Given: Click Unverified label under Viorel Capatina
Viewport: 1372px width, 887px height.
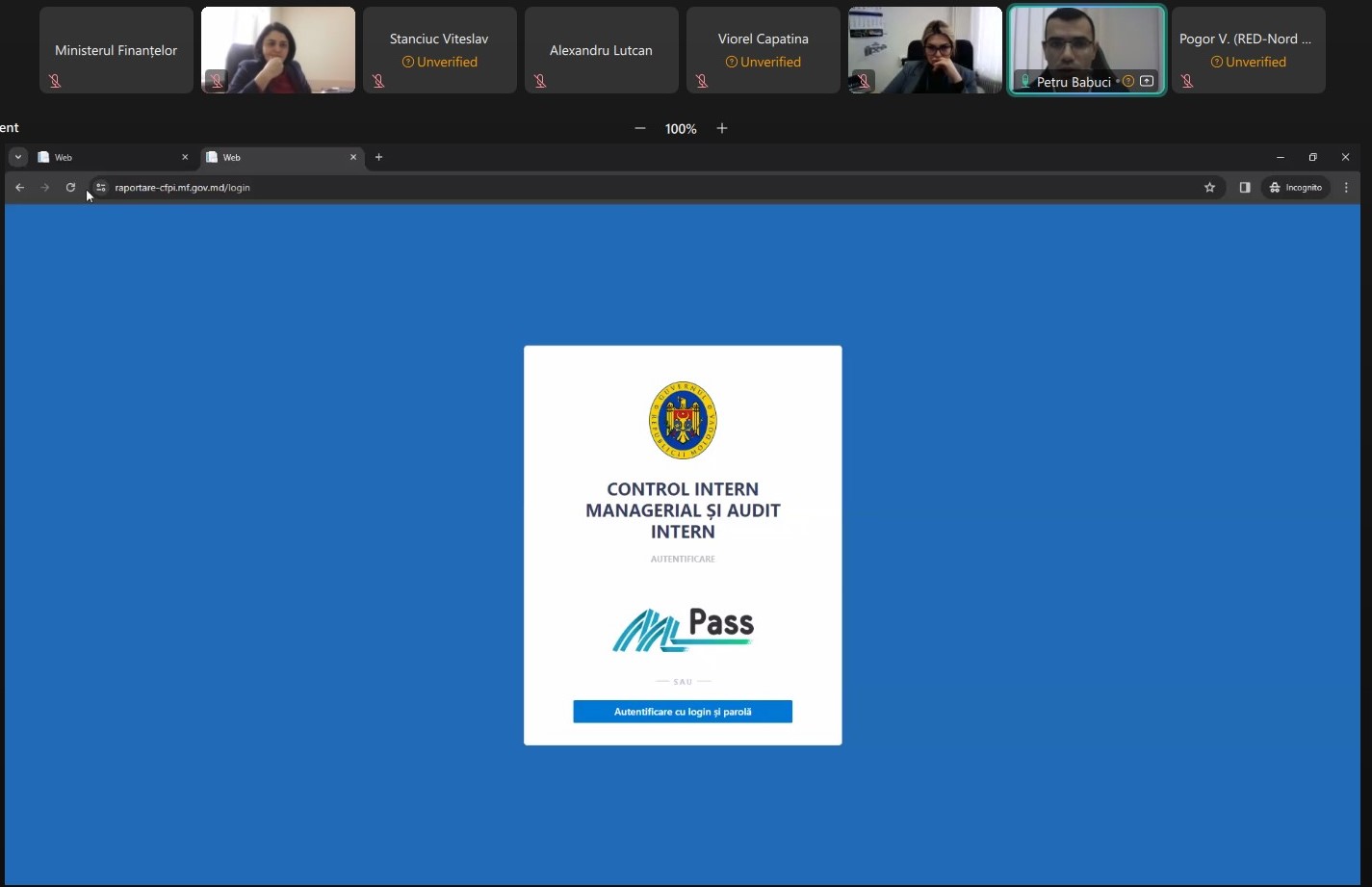Looking at the screenshot, I should pos(764,62).
